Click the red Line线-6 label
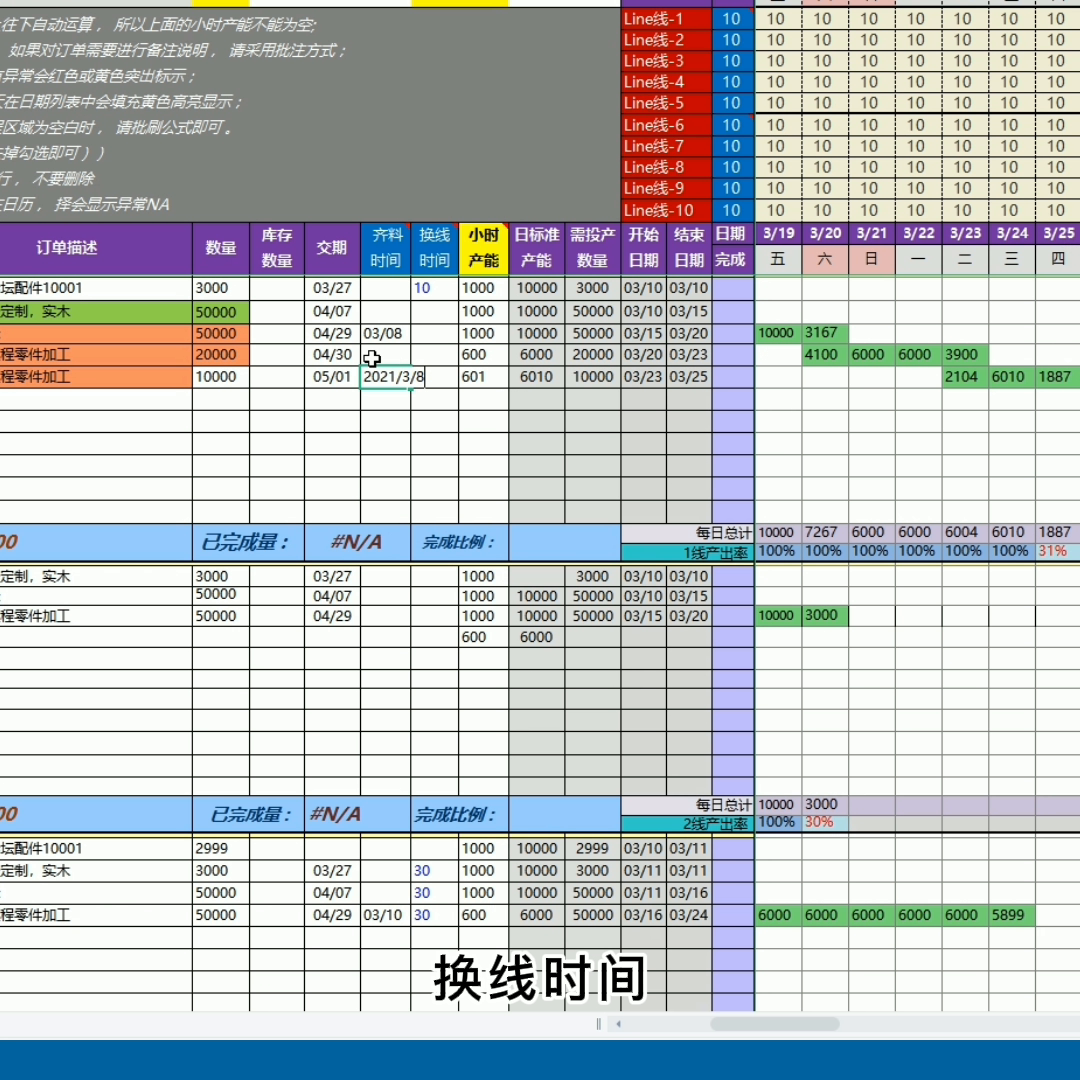1080x1080 pixels. pos(666,125)
